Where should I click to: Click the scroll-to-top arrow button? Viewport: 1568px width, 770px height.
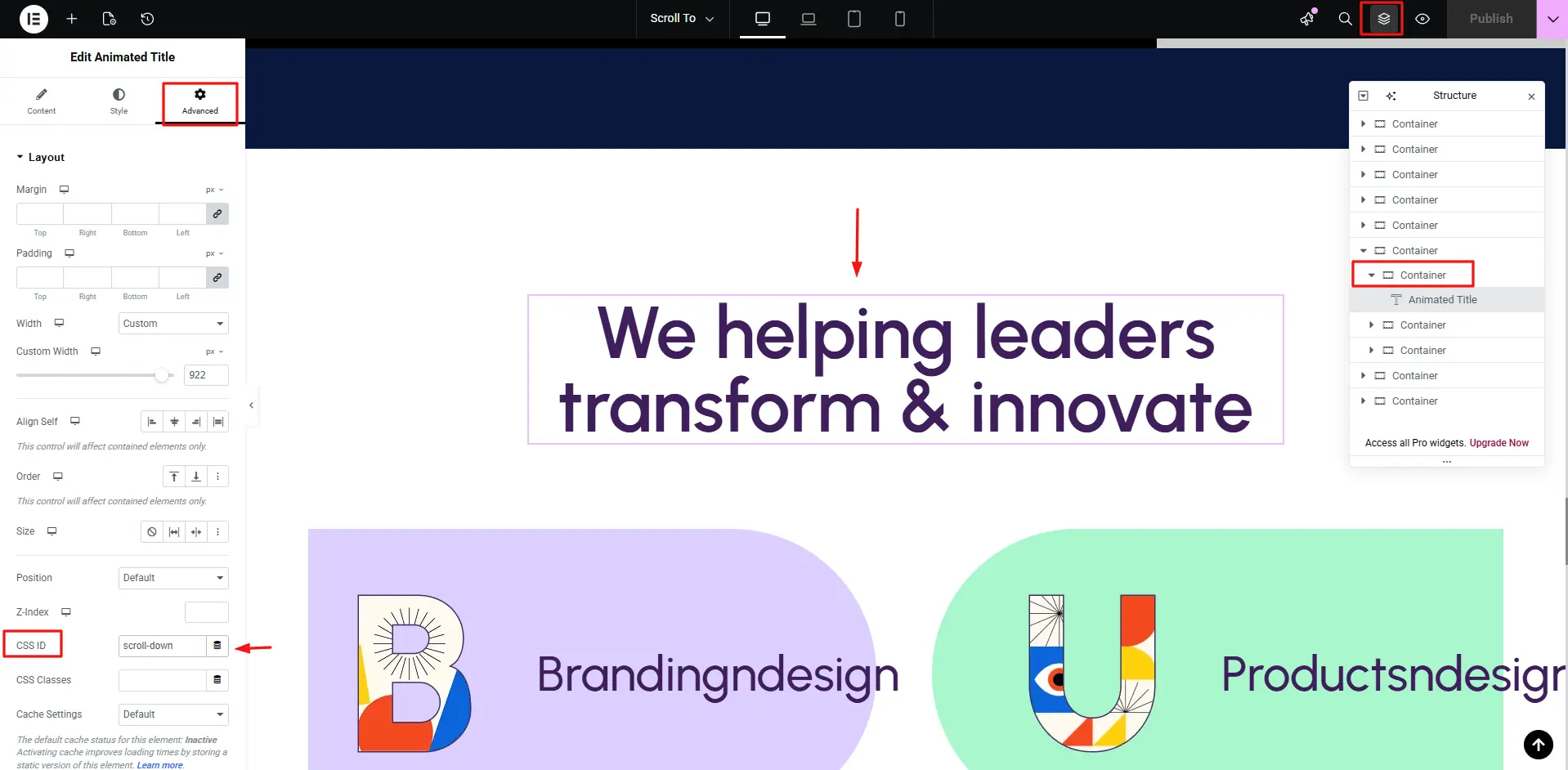coord(1538,744)
